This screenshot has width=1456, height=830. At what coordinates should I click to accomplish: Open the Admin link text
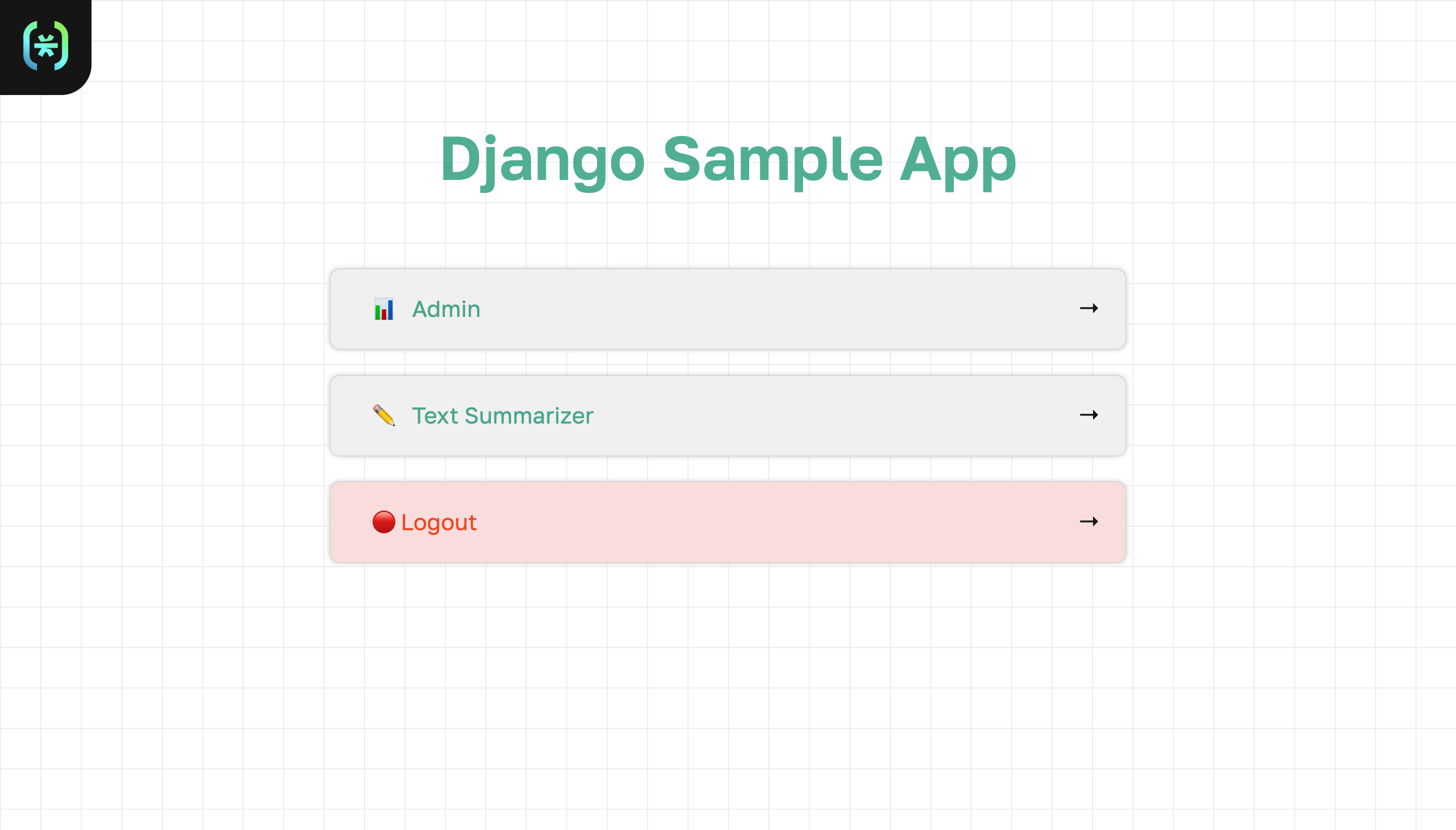click(x=446, y=309)
